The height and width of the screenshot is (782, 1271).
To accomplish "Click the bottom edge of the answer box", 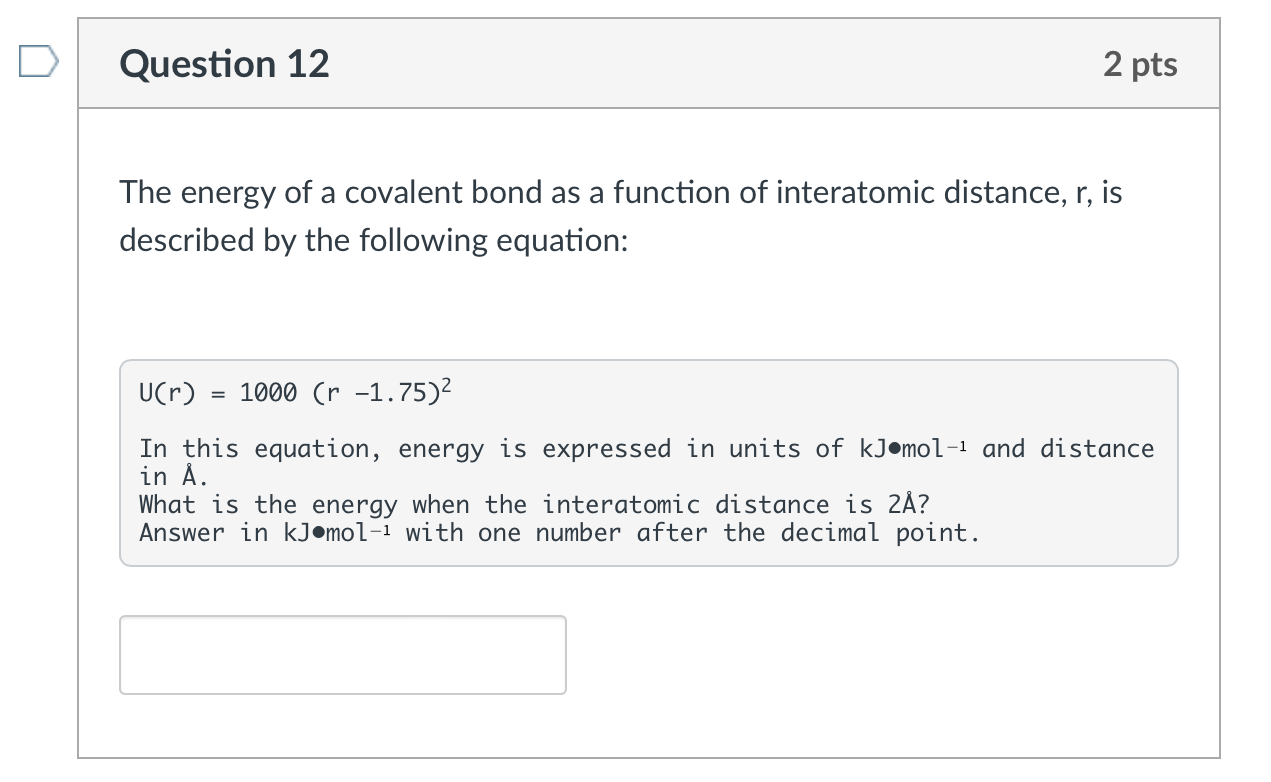I will pos(342,692).
